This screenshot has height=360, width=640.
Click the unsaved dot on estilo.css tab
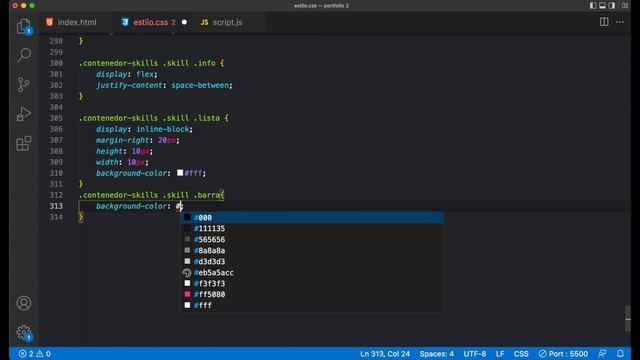pos(184,22)
